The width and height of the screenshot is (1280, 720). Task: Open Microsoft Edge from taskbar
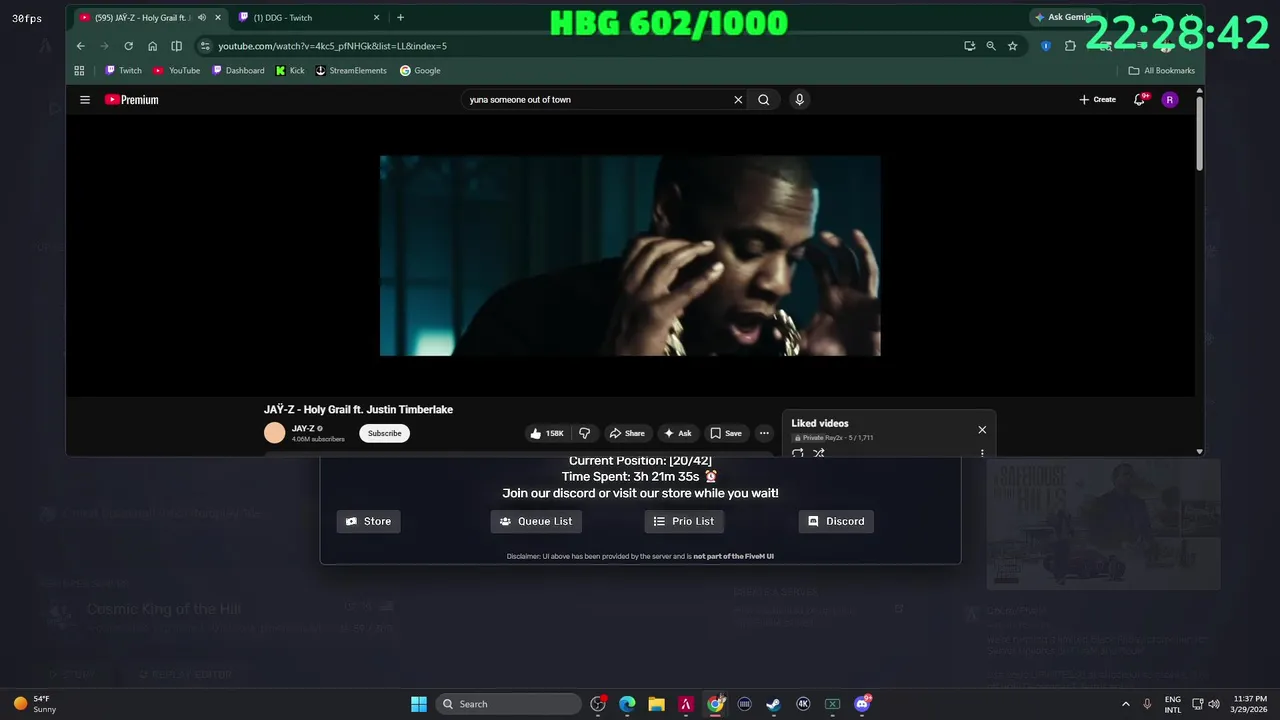(627, 704)
